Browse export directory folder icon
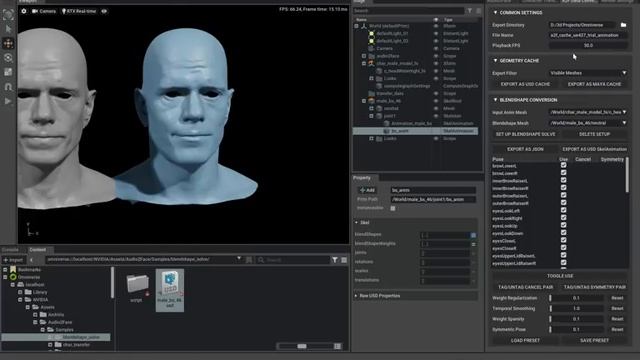The image size is (640, 360). 623,25
